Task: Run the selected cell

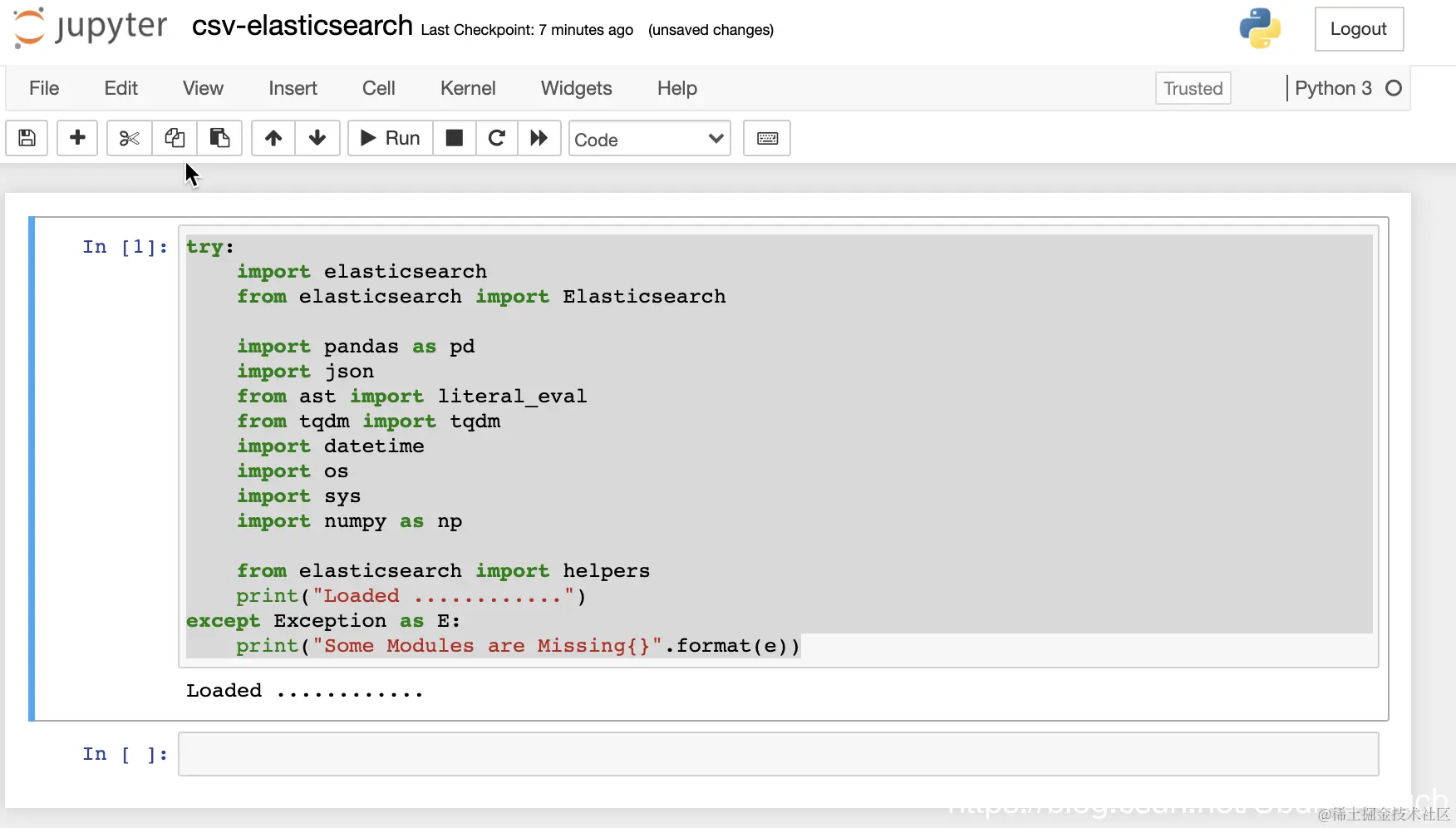Action: click(x=390, y=138)
